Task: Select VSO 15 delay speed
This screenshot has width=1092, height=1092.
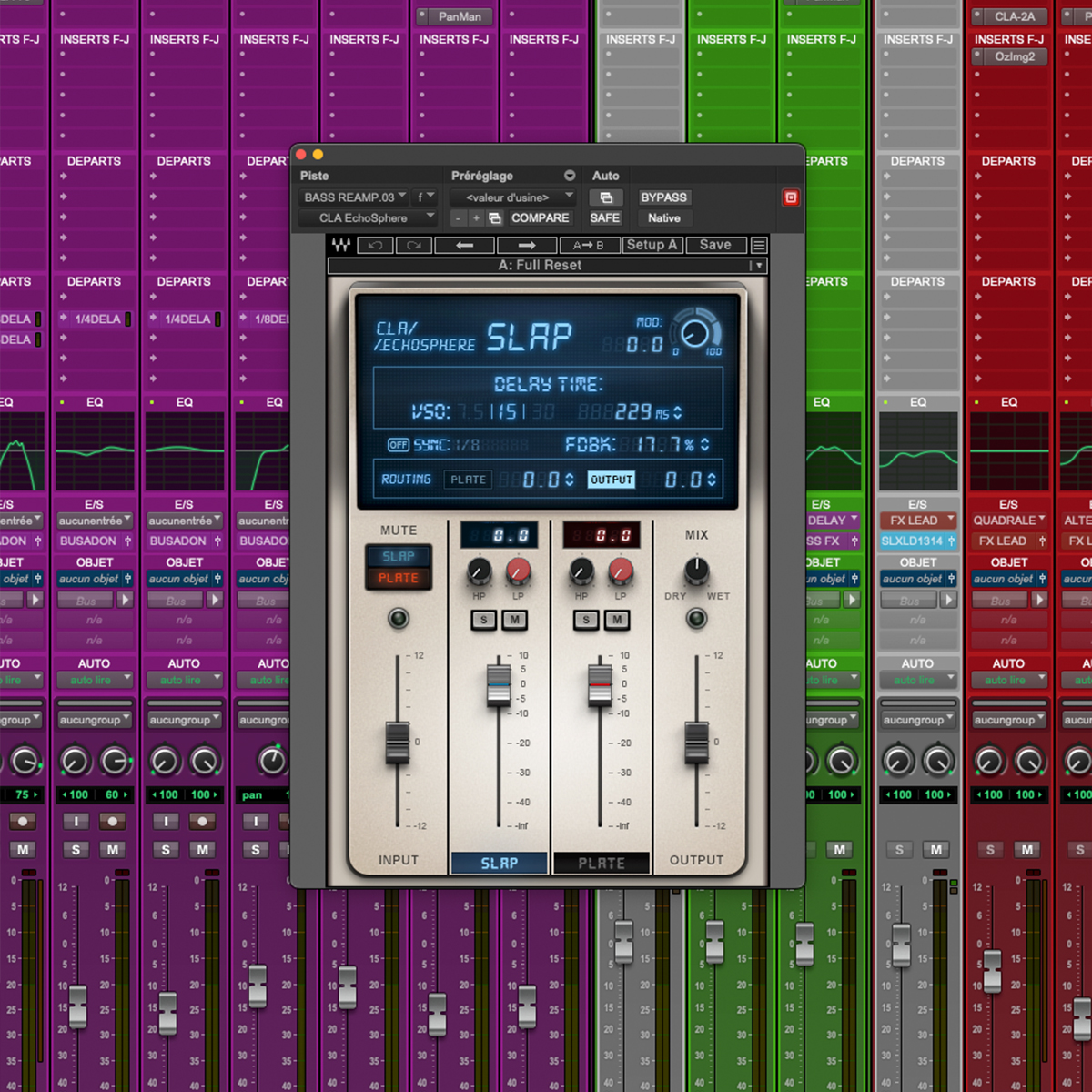Action: [x=510, y=412]
